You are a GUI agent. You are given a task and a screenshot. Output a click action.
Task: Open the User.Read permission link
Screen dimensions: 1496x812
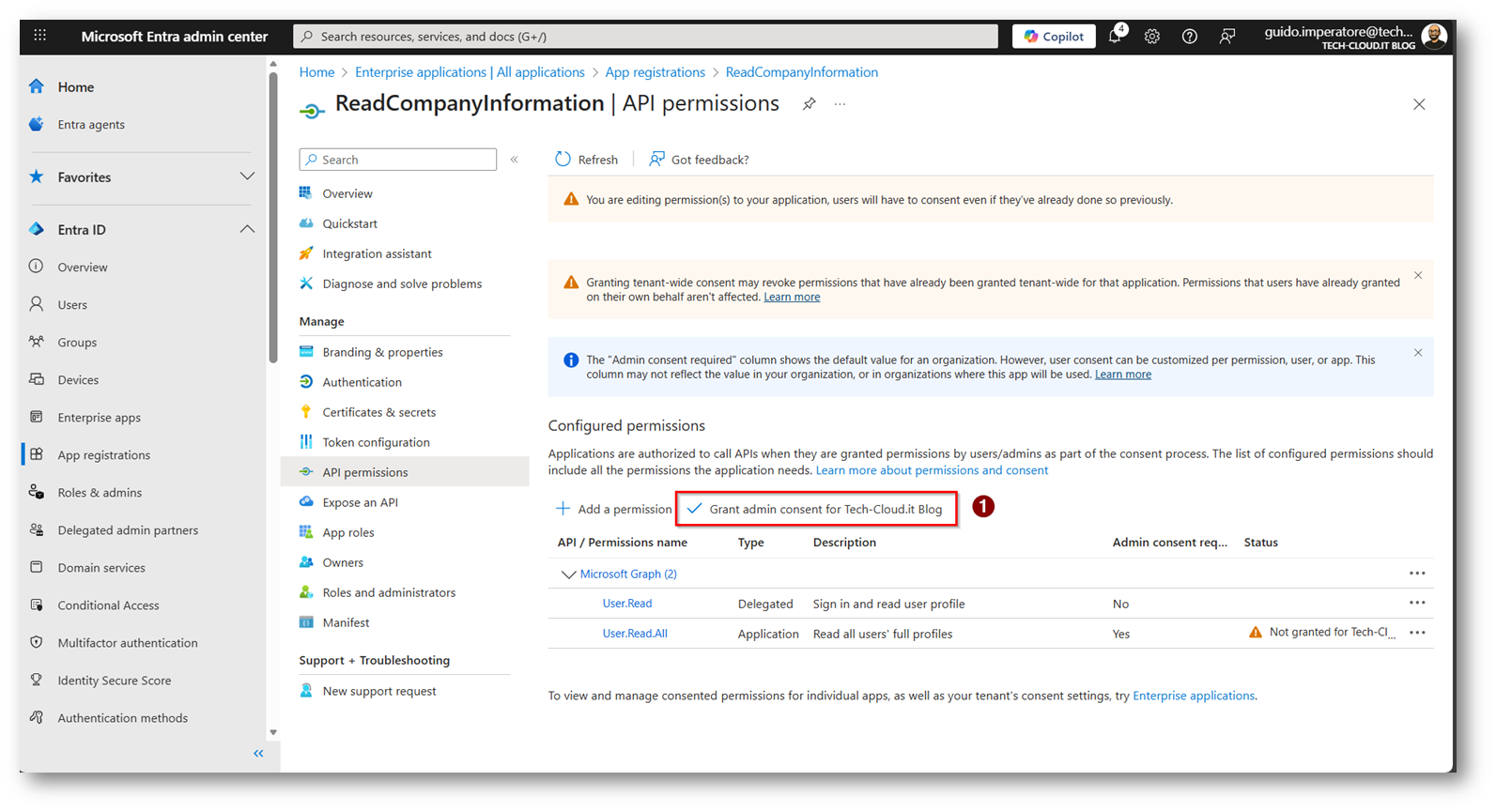click(627, 604)
